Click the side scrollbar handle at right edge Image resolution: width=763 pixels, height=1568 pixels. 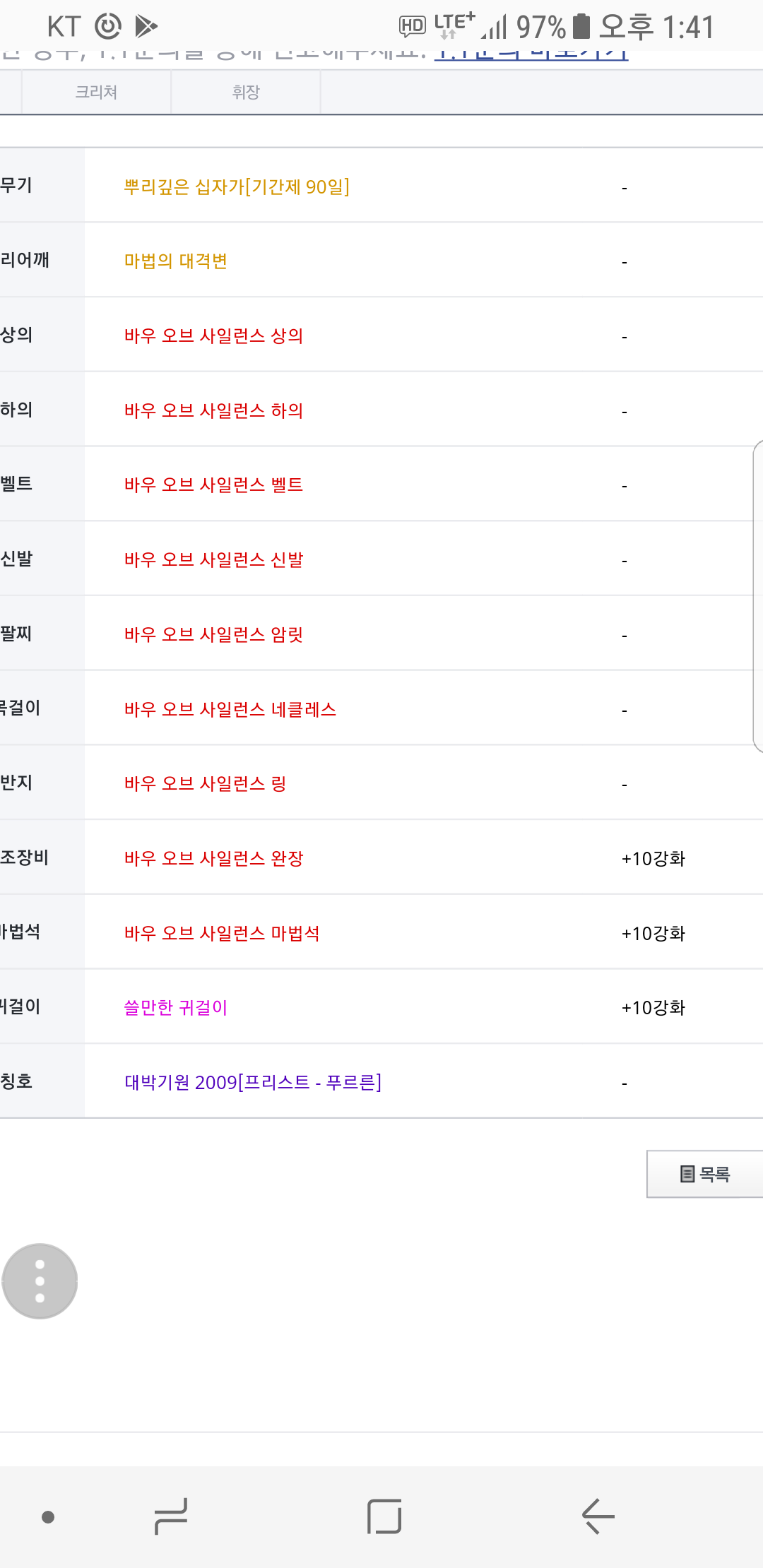(758, 596)
